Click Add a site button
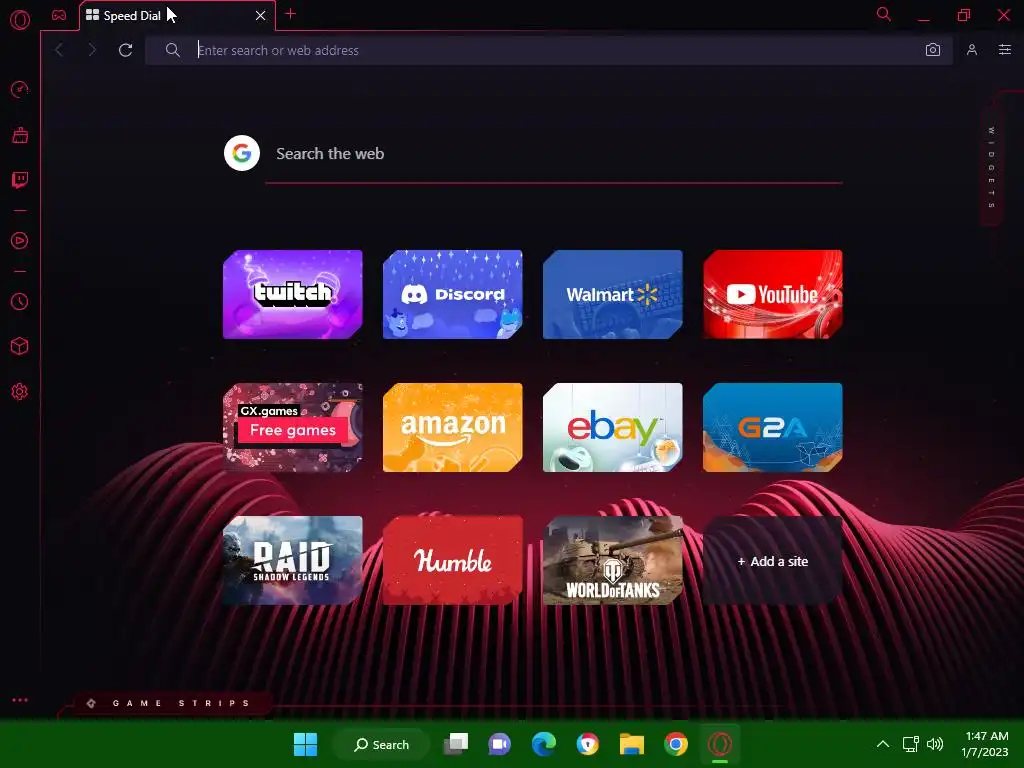 (773, 561)
